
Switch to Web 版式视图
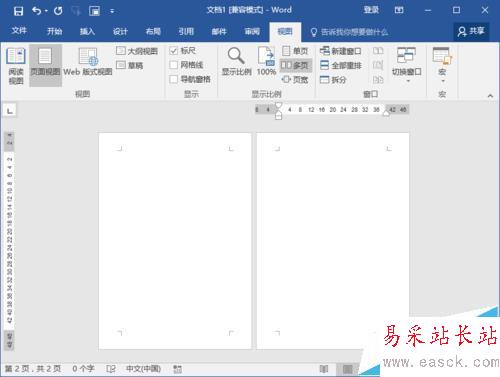[88, 62]
